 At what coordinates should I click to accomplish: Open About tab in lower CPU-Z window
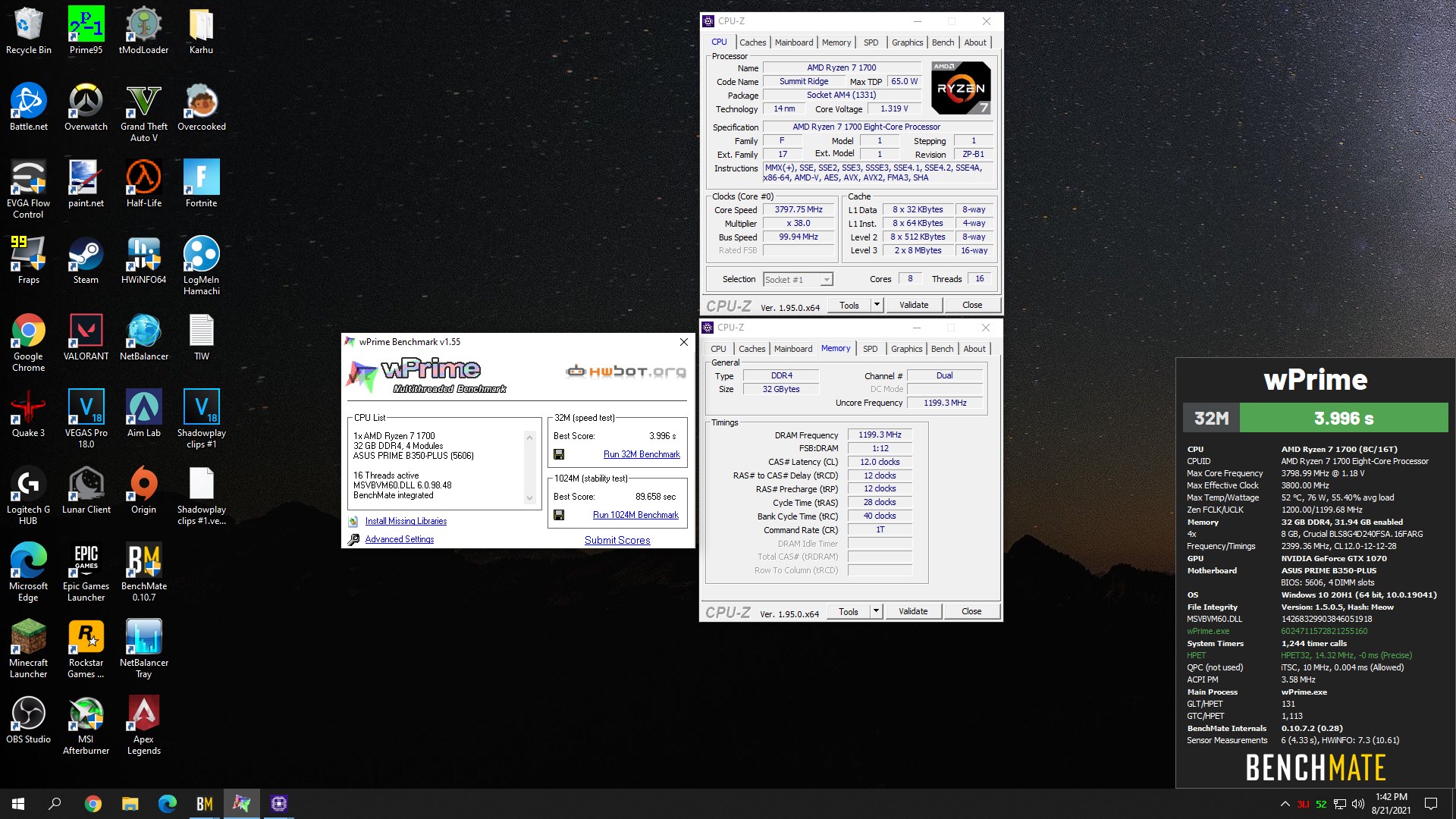click(974, 349)
